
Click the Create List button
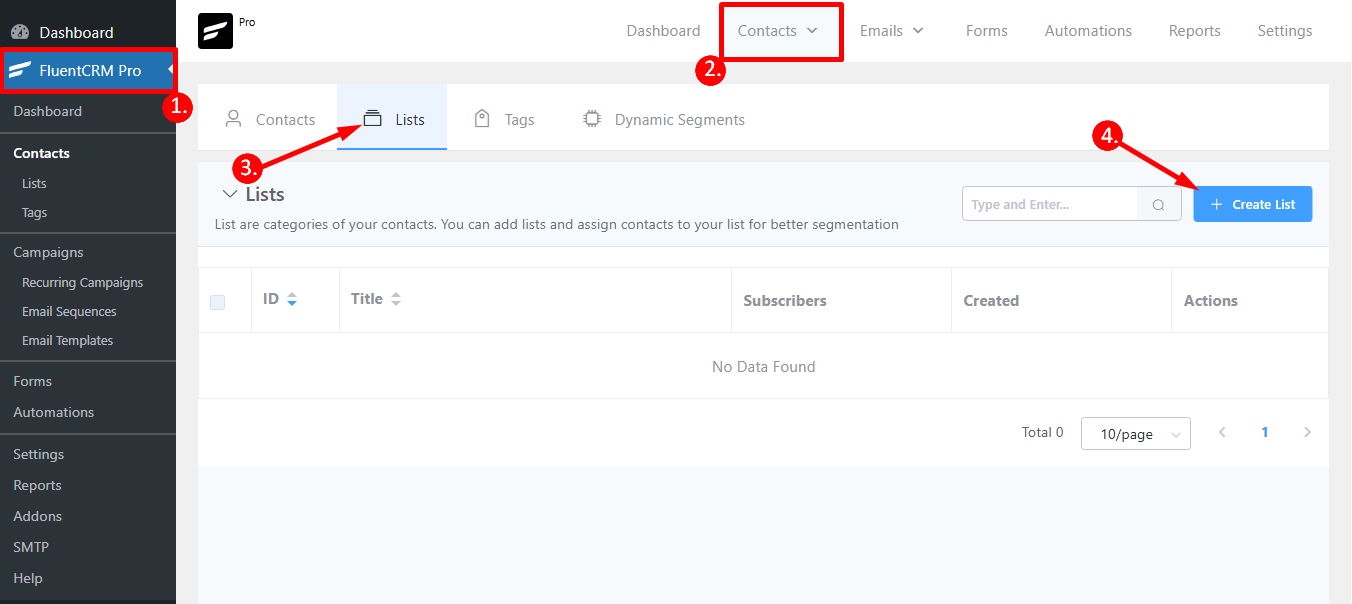point(1252,204)
